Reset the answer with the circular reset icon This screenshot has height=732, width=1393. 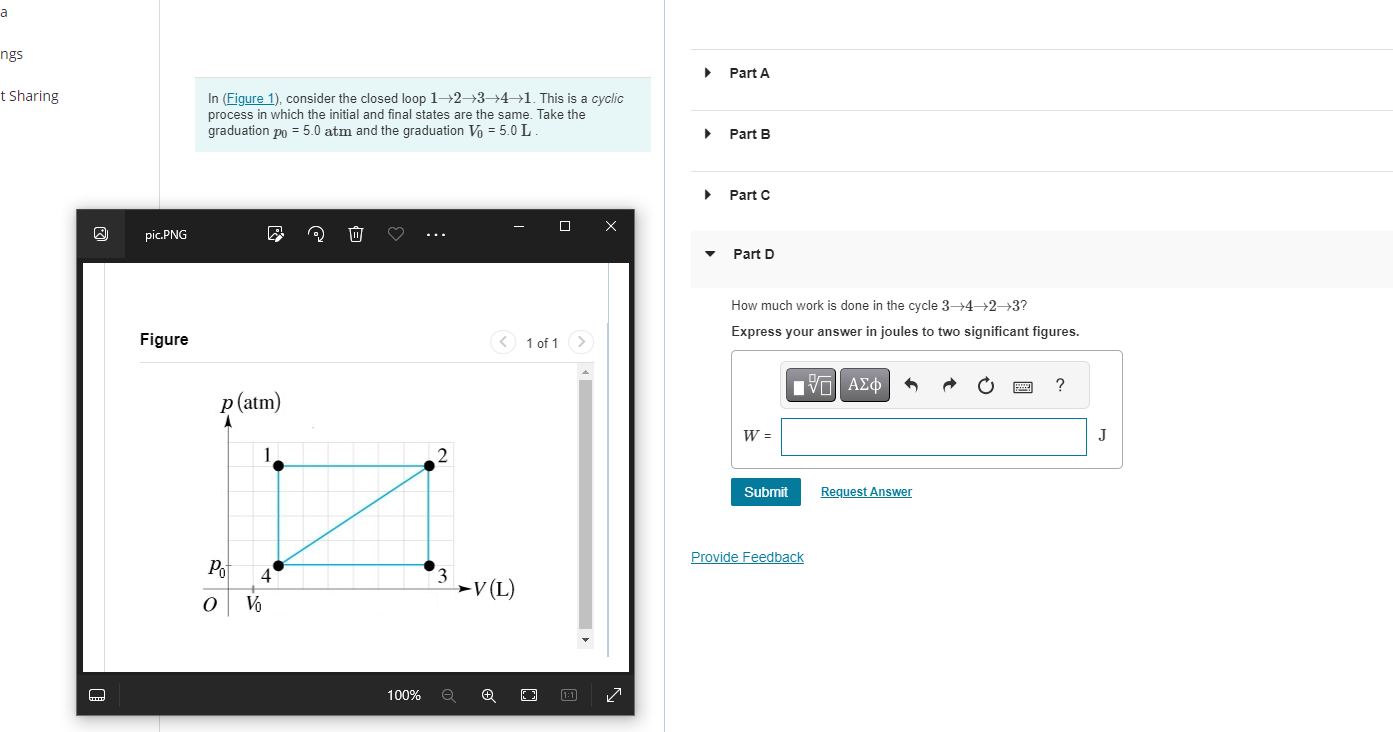[985, 385]
